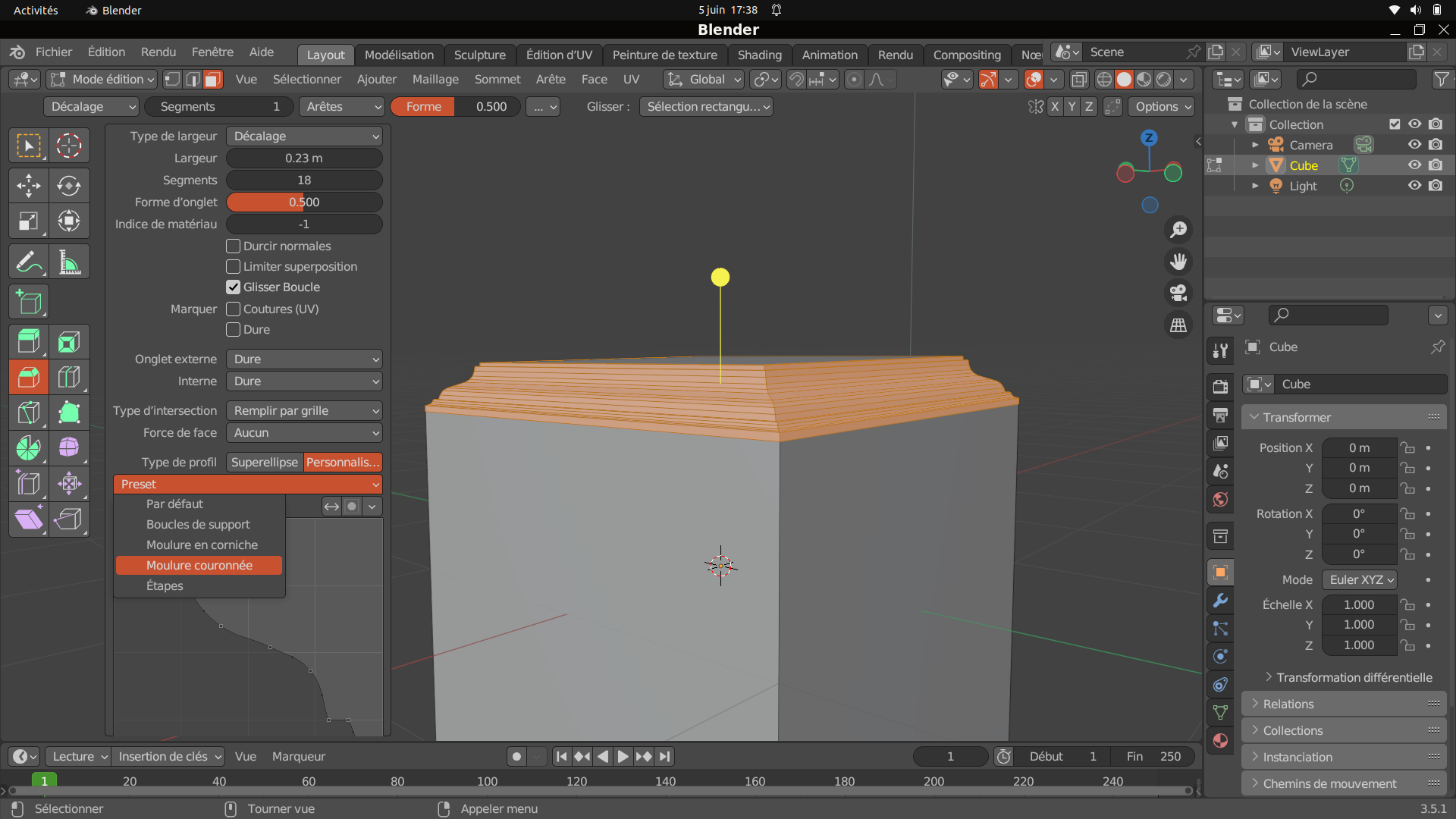Click the Forme d'onglet slider
The height and width of the screenshot is (819, 1456).
[x=304, y=202]
